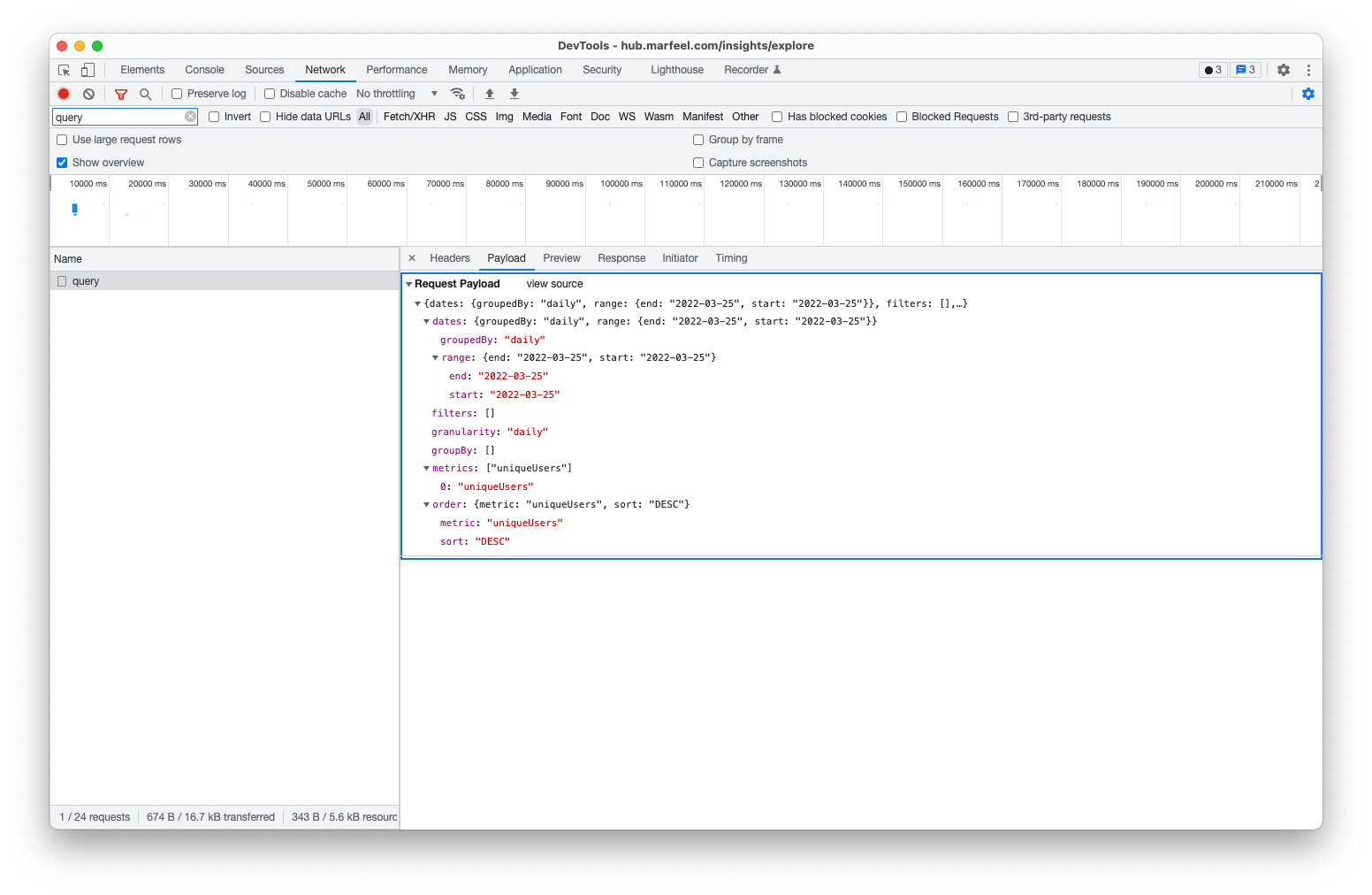Import a HAR file
This screenshot has height=895, width=1372.
(x=490, y=94)
